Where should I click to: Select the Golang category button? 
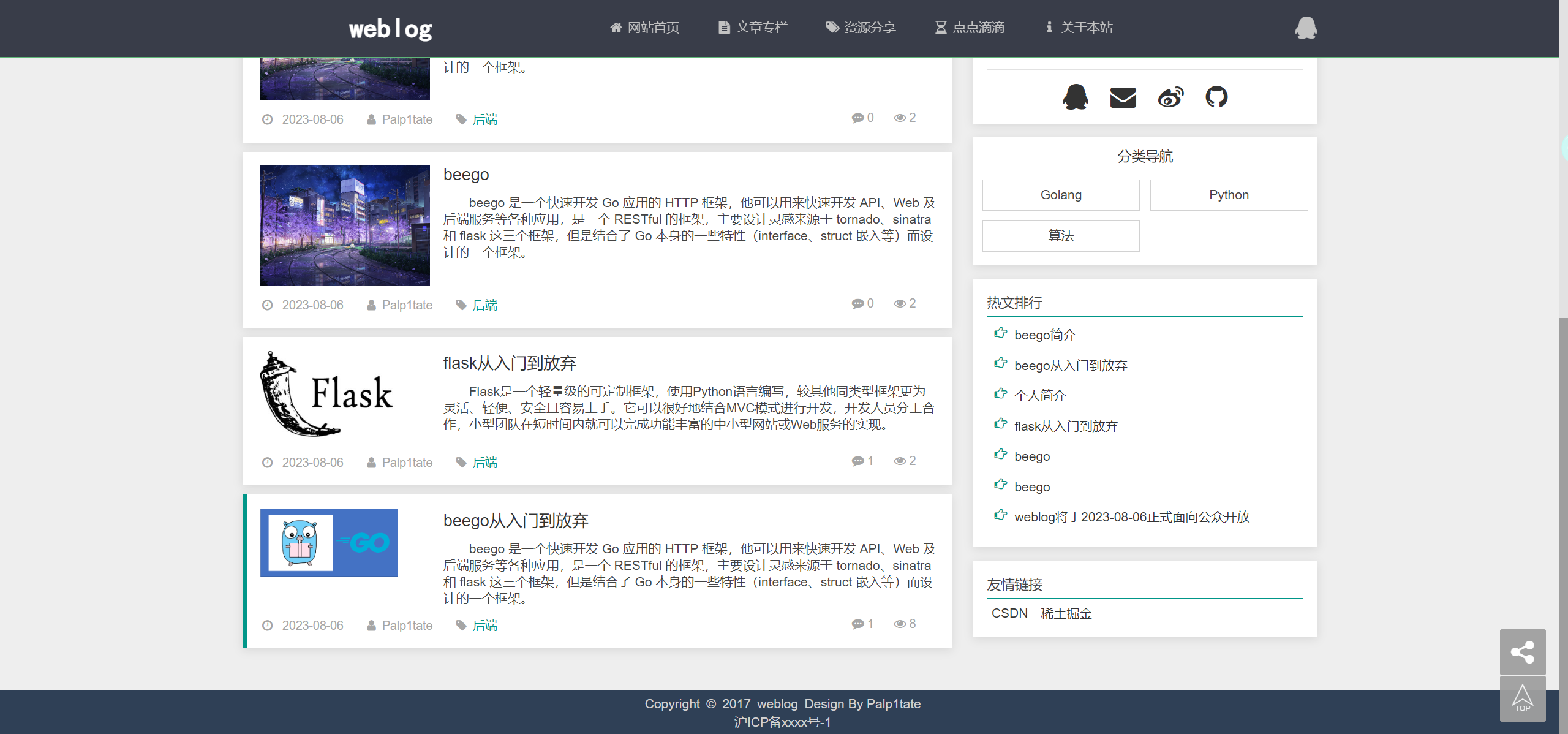point(1060,194)
